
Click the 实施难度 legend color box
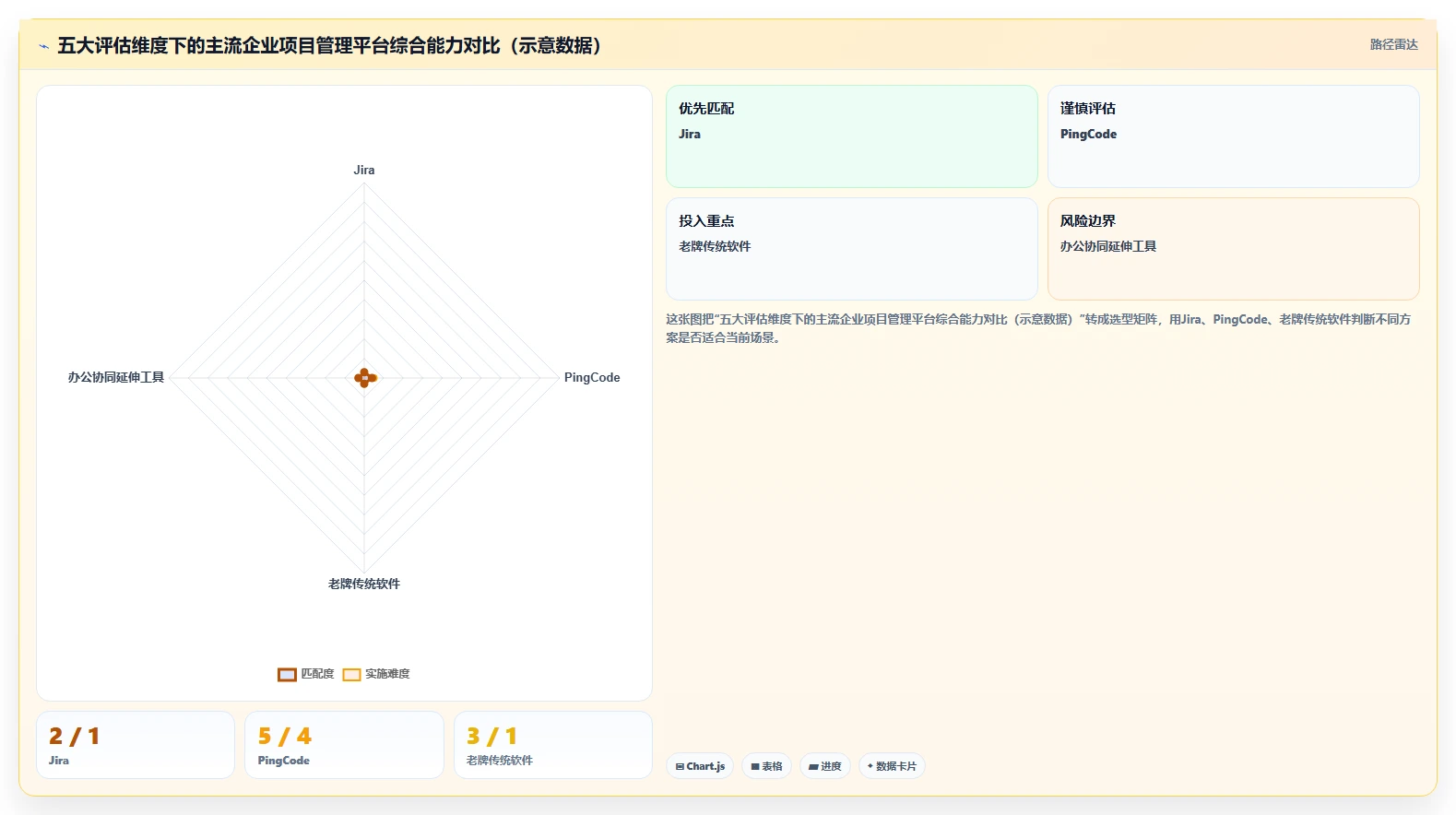click(x=351, y=674)
